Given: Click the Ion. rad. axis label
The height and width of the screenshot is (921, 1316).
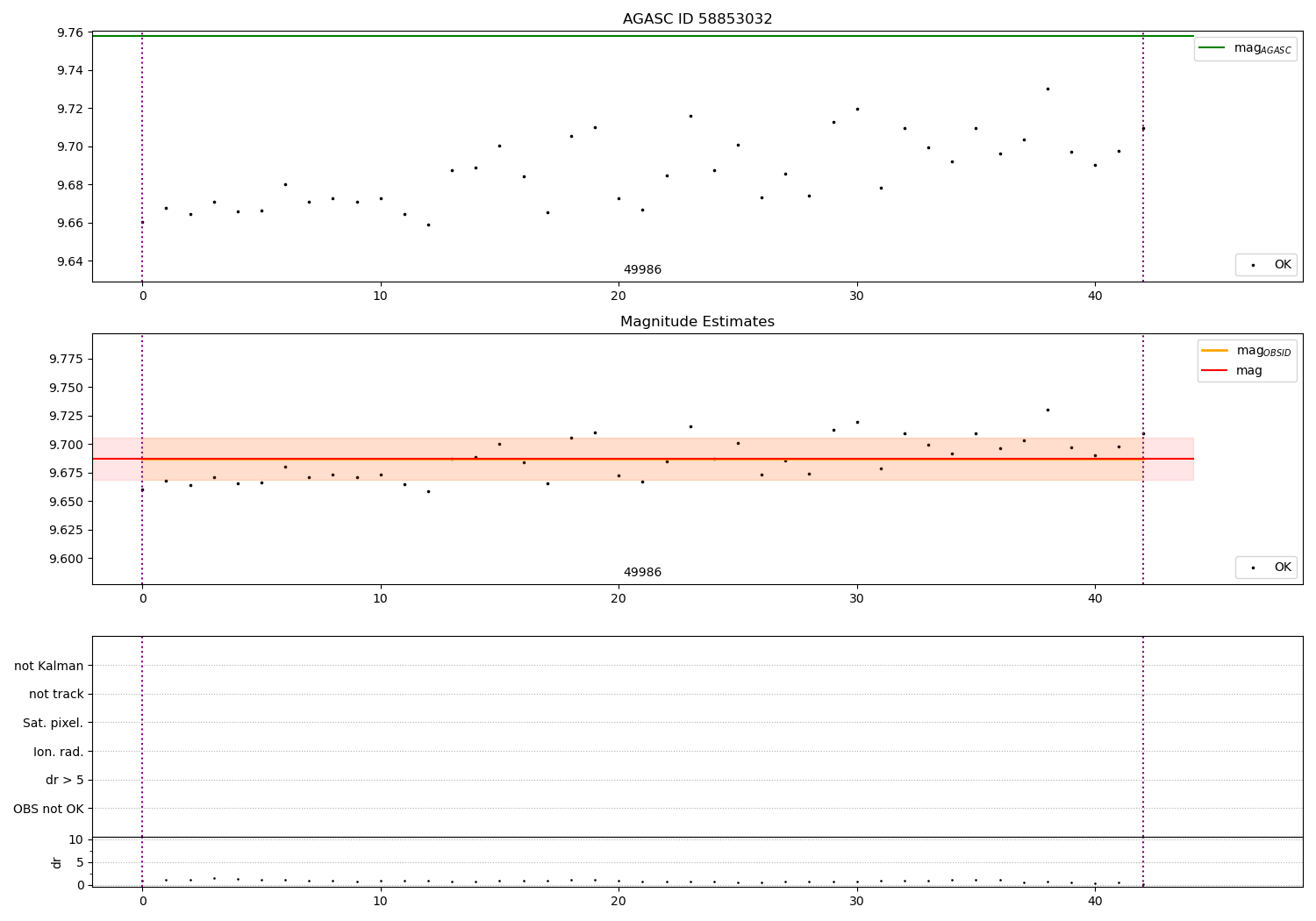Looking at the screenshot, I should pyautogui.click(x=59, y=752).
